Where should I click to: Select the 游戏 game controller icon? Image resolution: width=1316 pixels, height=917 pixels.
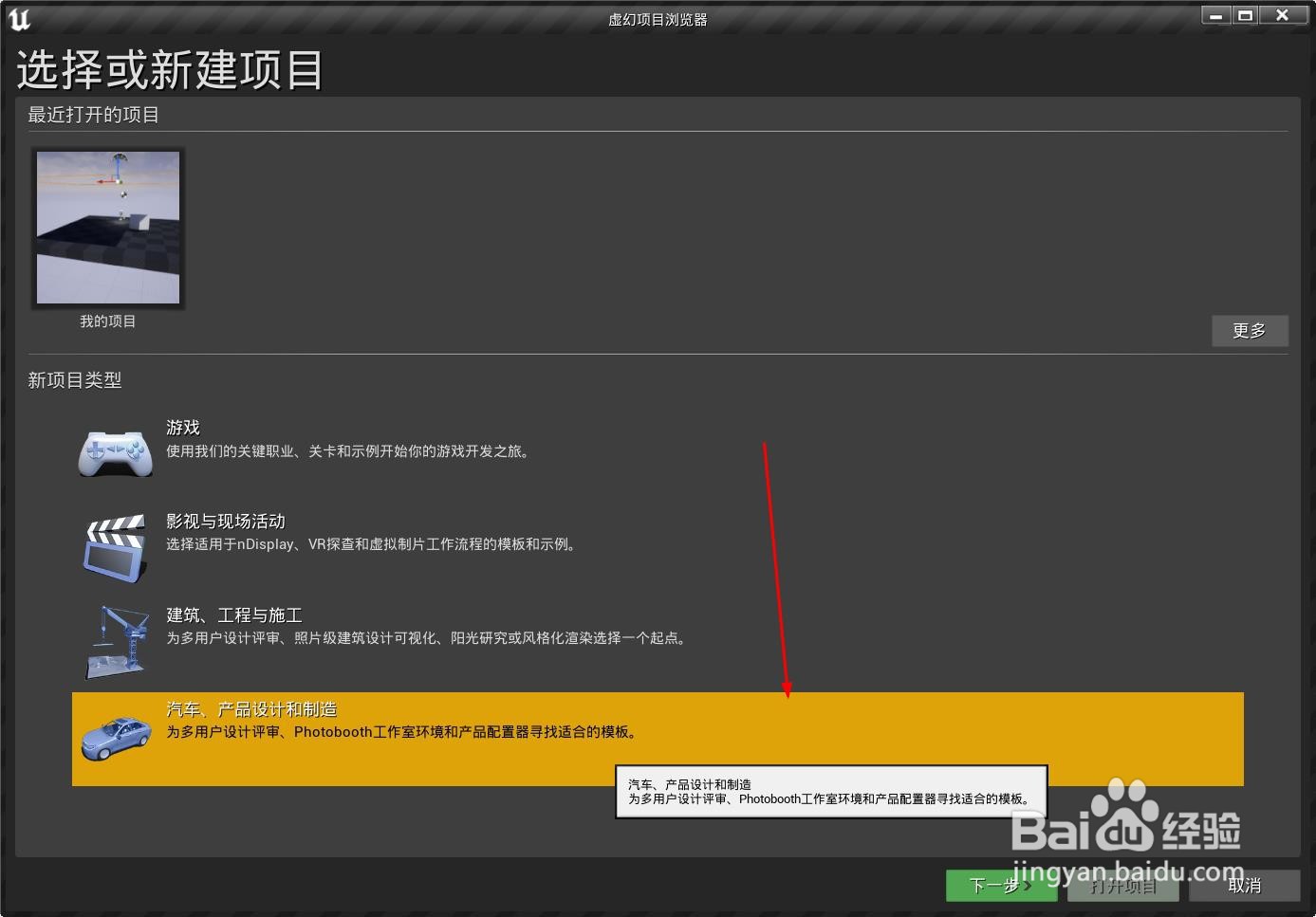(115, 452)
